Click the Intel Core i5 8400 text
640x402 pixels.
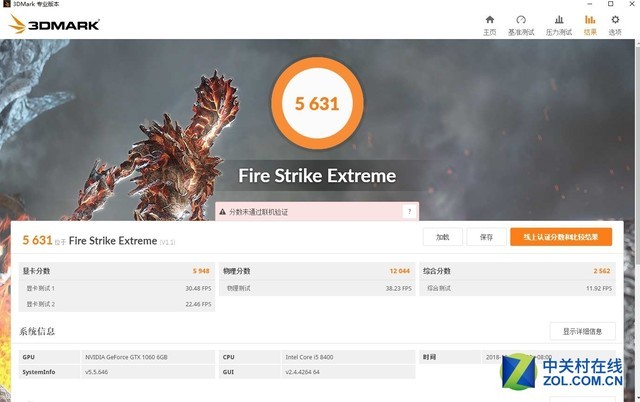309,357
